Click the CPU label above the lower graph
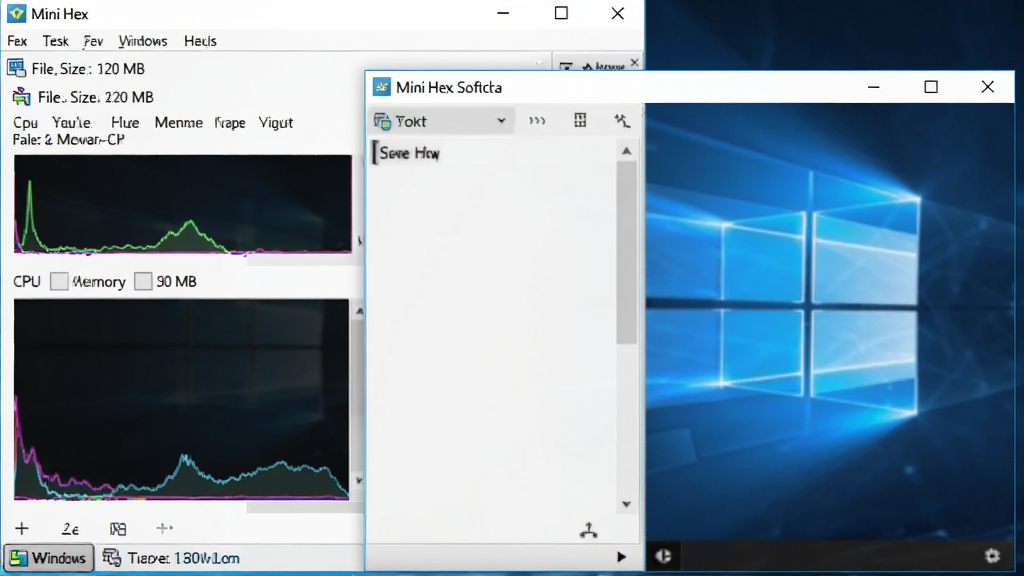 tap(27, 281)
